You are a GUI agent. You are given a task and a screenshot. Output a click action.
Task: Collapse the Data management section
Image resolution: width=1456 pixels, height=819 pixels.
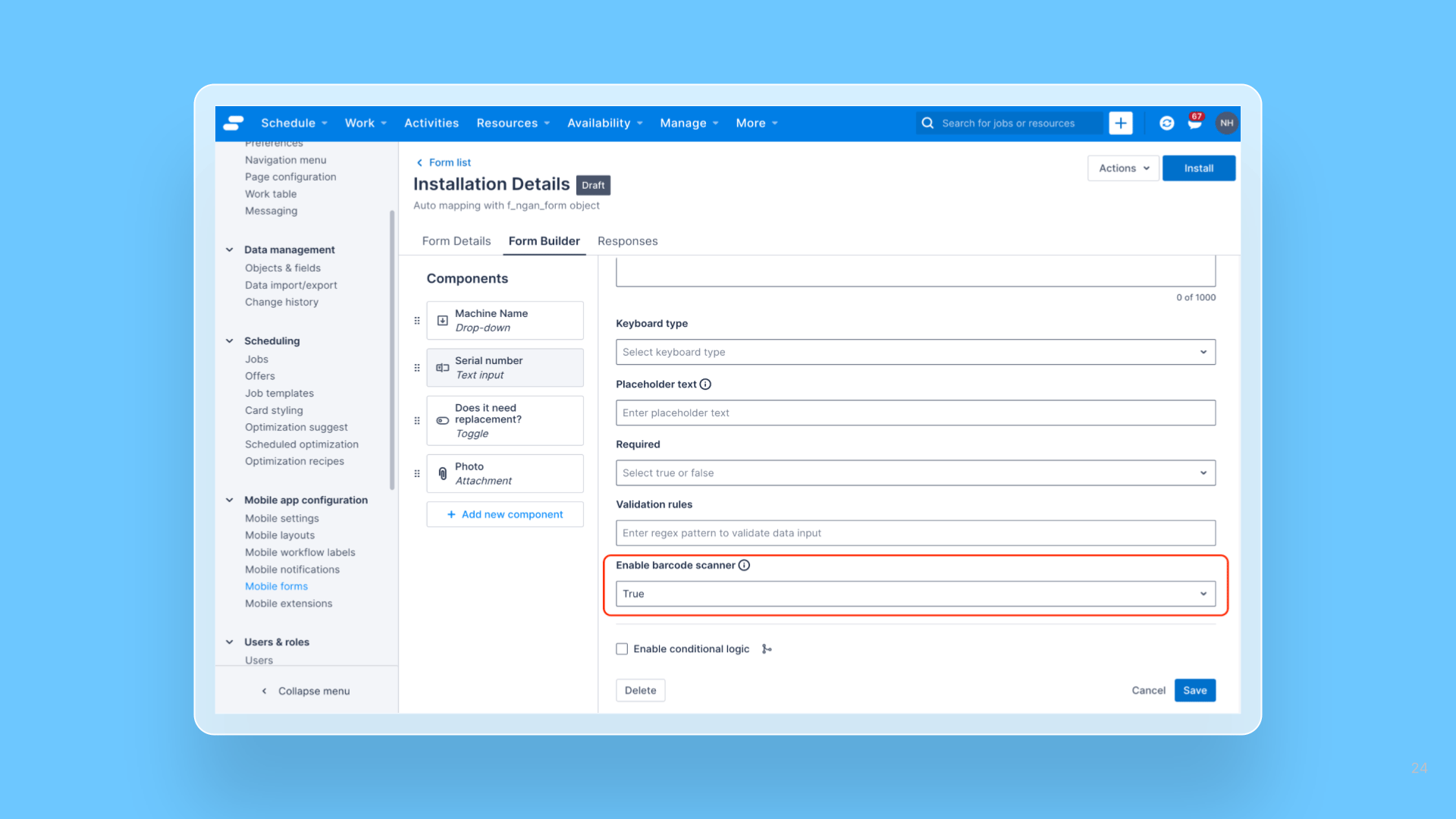pos(229,249)
